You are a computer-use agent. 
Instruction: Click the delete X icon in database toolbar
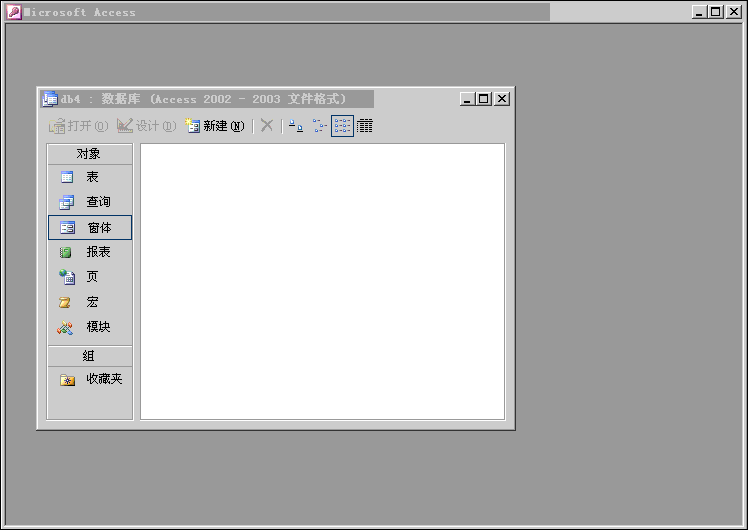point(267,126)
